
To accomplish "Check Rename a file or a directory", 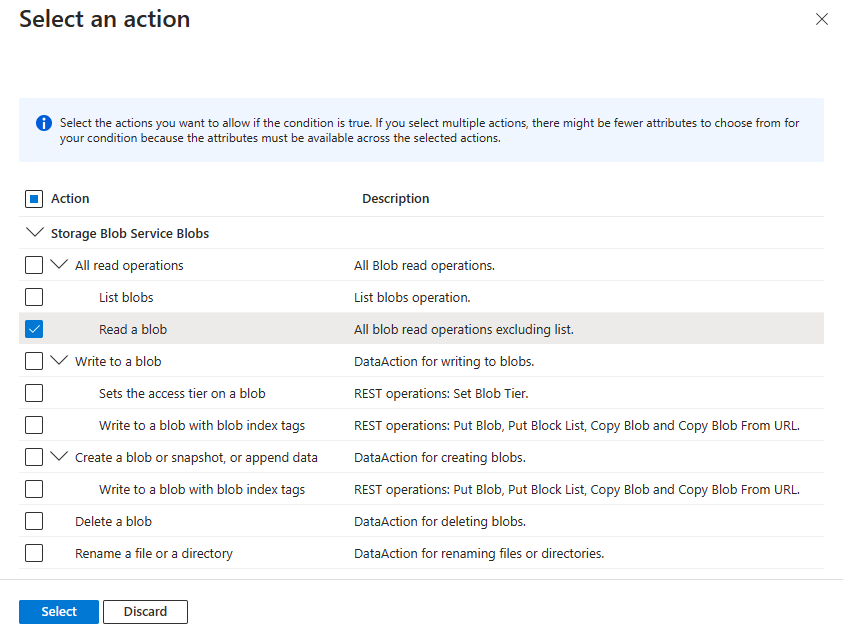I will tap(34, 552).
